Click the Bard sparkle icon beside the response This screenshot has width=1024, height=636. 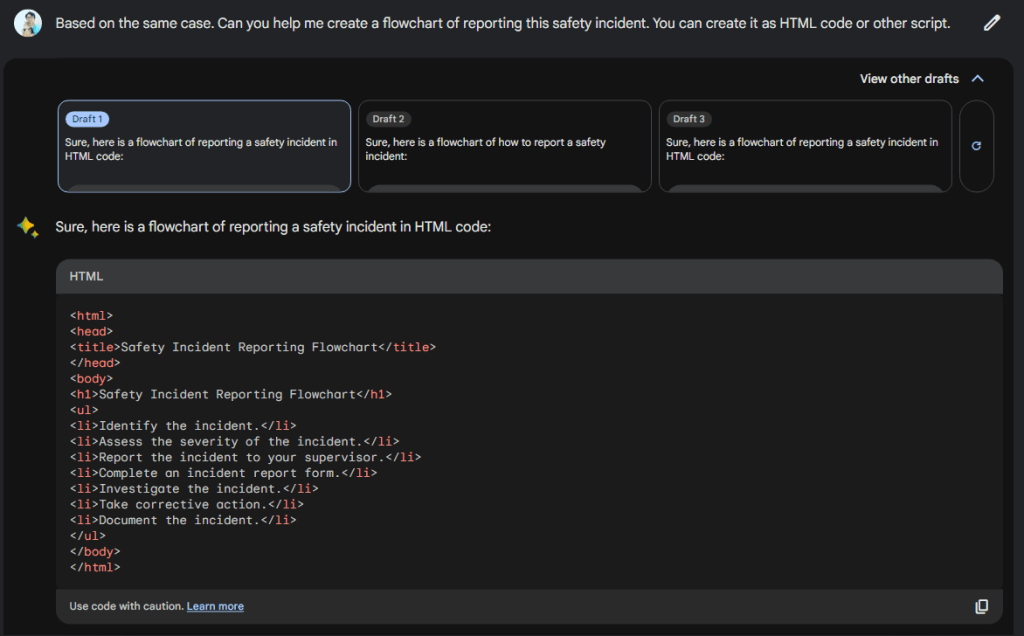click(27, 228)
